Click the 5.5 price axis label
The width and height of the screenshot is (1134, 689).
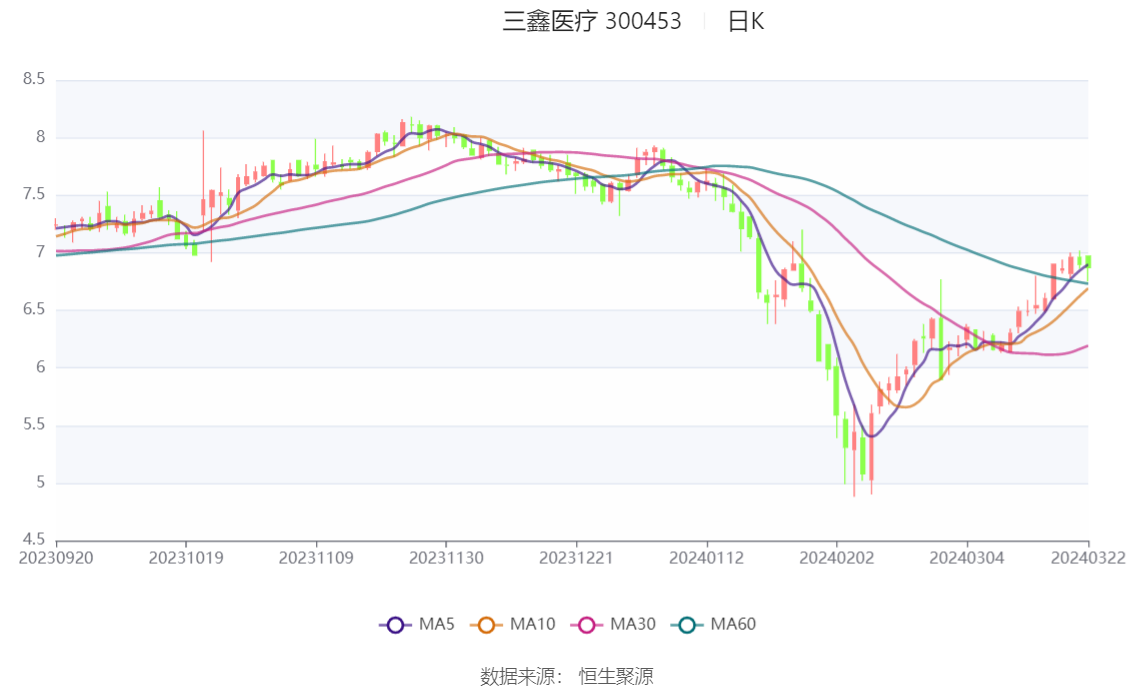[34, 424]
